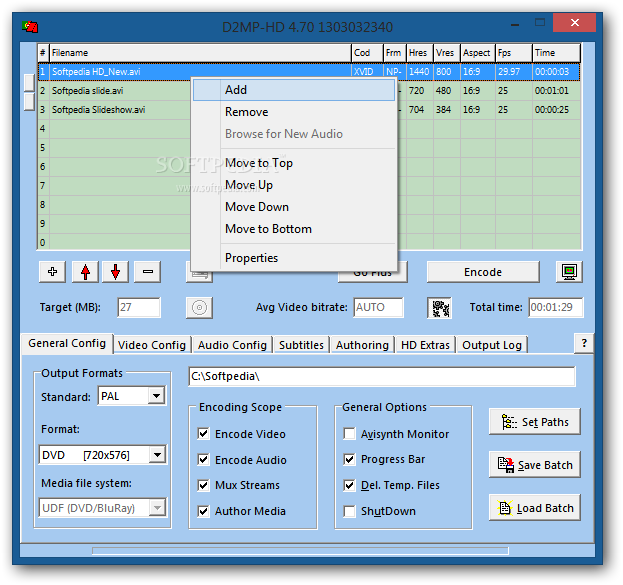The height and width of the screenshot is (585, 623).
Task: Toggle Mux Streams checkbox
Action: click(203, 485)
